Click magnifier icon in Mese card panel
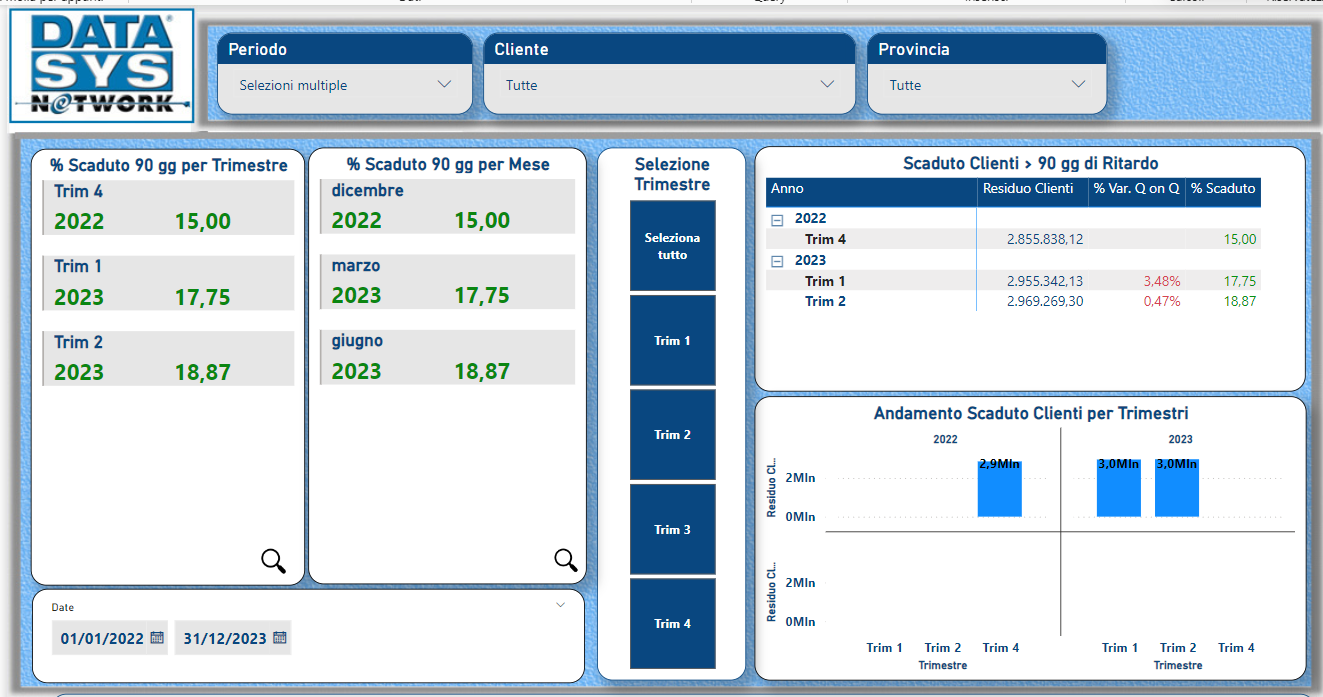Screen dimensions: 1323x697 pyautogui.click(x=566, y=561)
